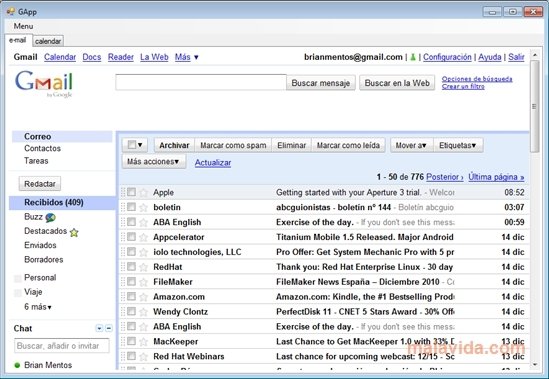Open the Menu menu
This screenshot has width=549, height=379.
(x=23, y=26)
